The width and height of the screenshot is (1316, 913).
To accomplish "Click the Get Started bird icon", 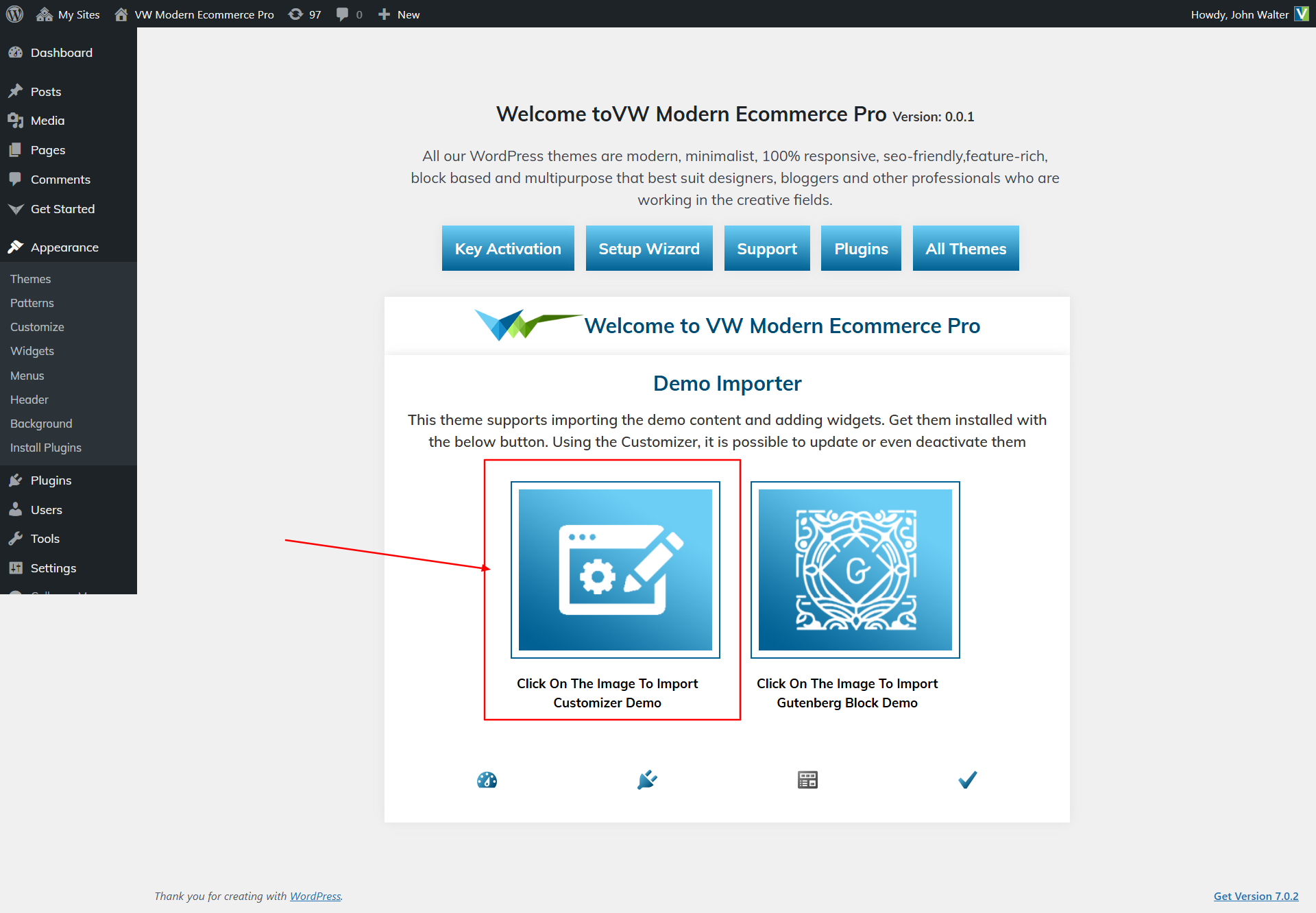I will pos(16,209).
